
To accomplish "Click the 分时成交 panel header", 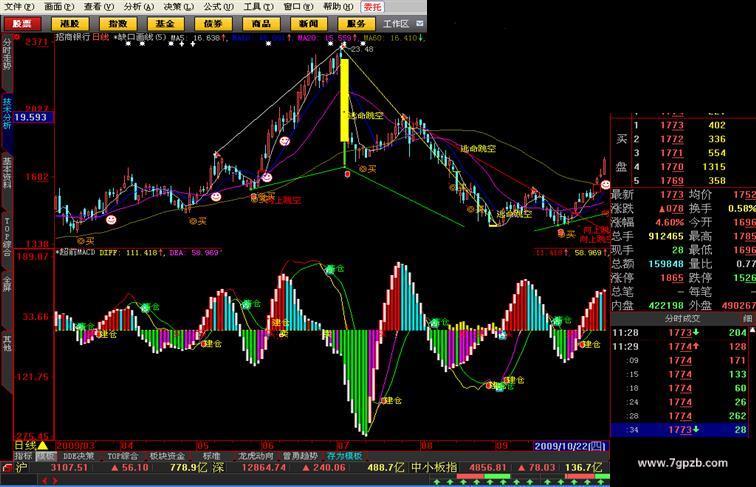I will tap(682, 318).
